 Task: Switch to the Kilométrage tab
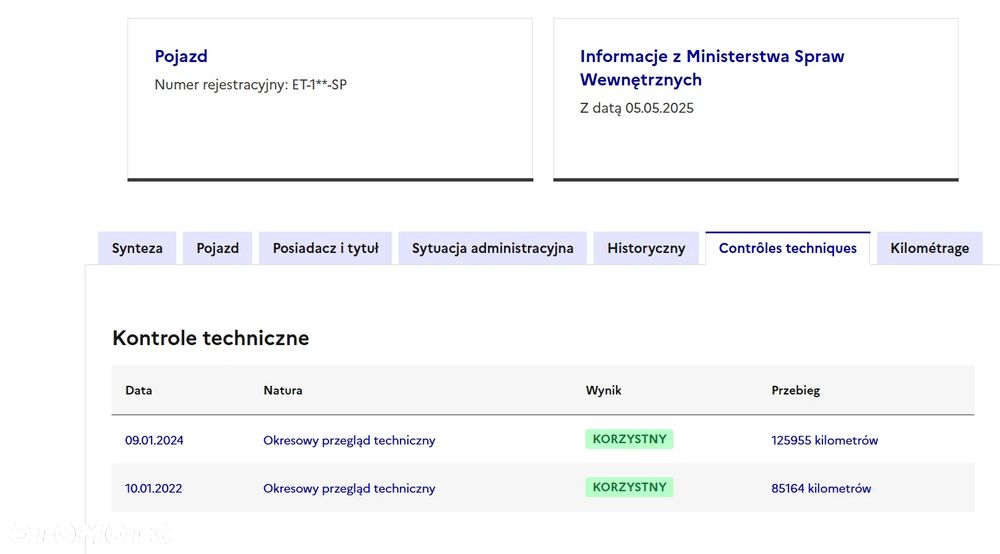click(929, 248)
